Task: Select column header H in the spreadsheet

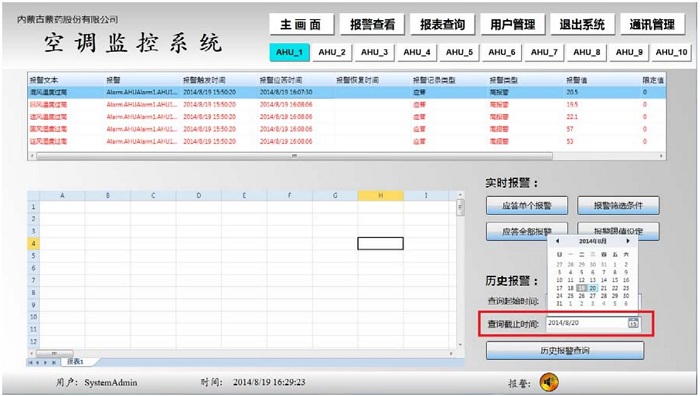Action: coord(380,196)
